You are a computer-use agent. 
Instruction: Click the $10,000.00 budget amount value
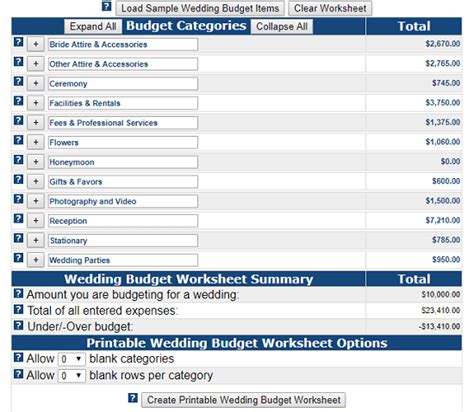[441, 295]
